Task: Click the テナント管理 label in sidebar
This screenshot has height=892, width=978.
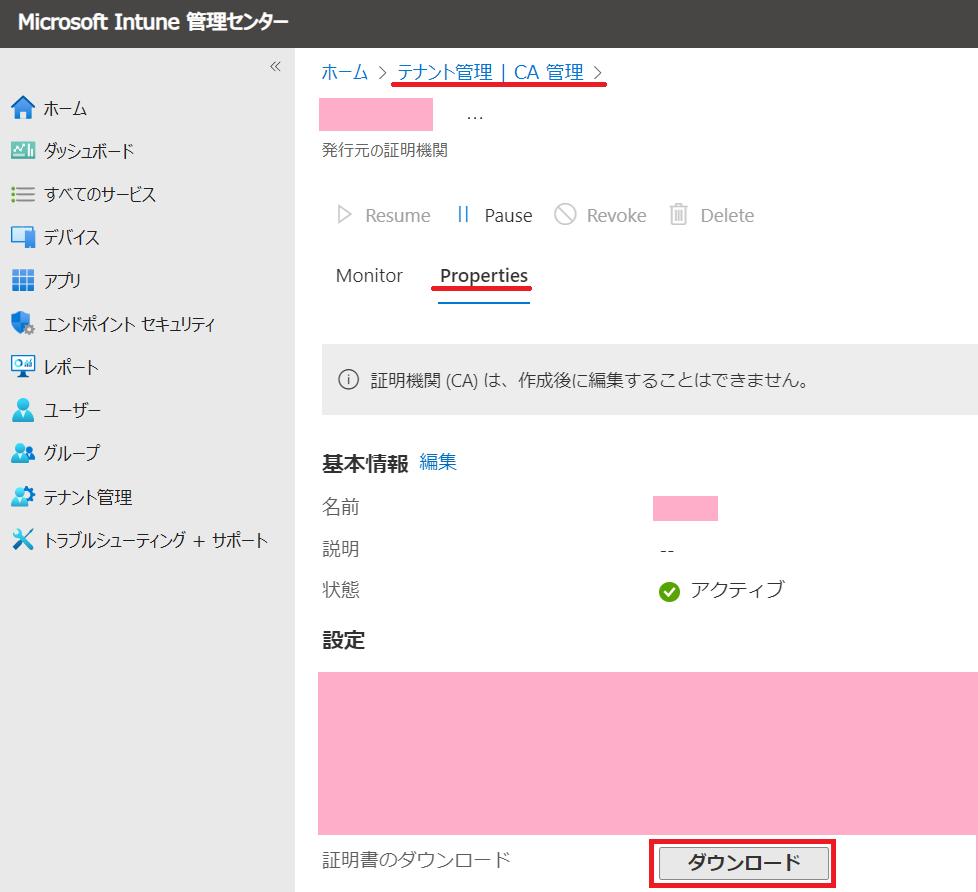Action: coord(88,497)
